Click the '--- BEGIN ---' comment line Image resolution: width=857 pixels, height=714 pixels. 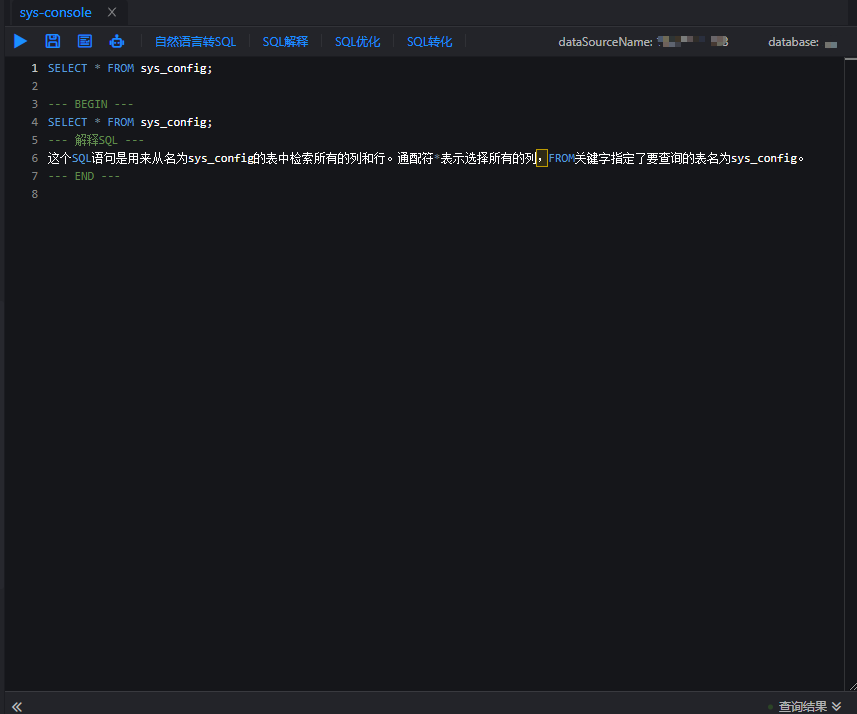pos(90,104)
